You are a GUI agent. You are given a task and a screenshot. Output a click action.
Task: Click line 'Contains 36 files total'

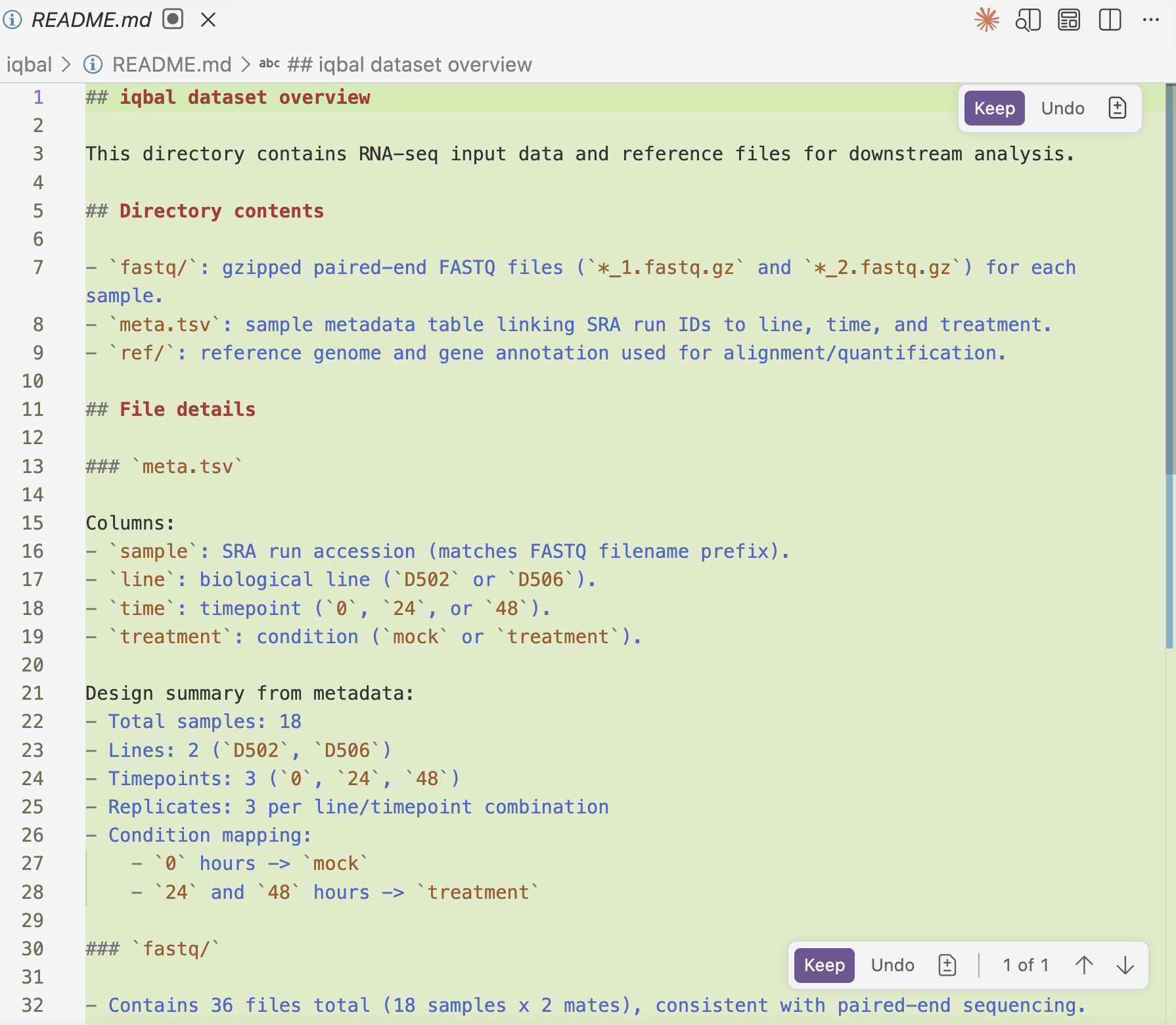point(585,1005)
